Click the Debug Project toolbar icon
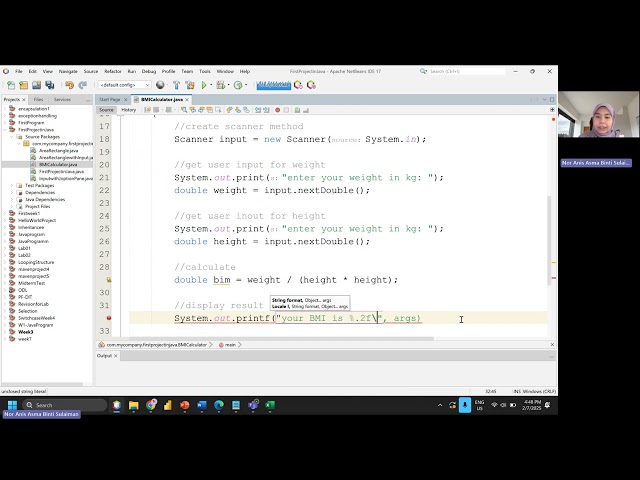Screen dimensions: 640x480 tap(220, 85)
